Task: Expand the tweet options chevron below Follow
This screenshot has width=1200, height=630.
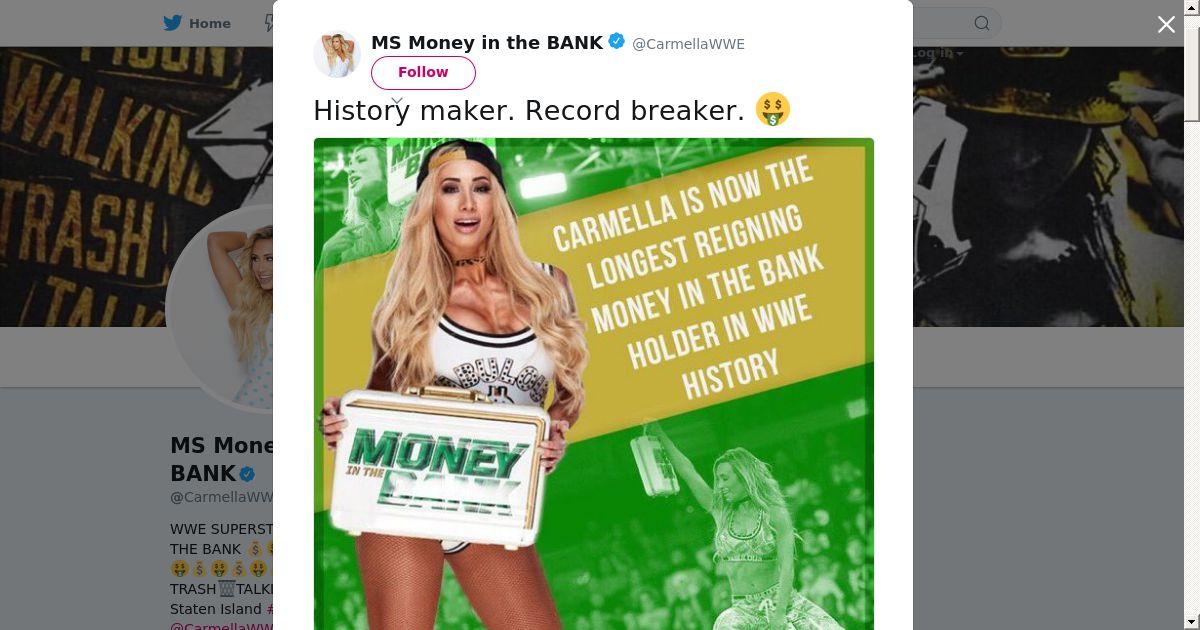Action: coord(397,101)
